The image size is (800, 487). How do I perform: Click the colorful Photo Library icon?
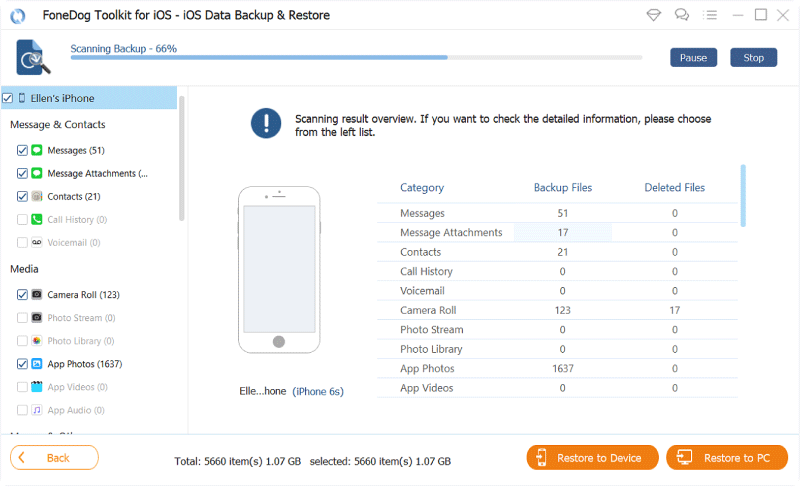(x=37, y=340)
